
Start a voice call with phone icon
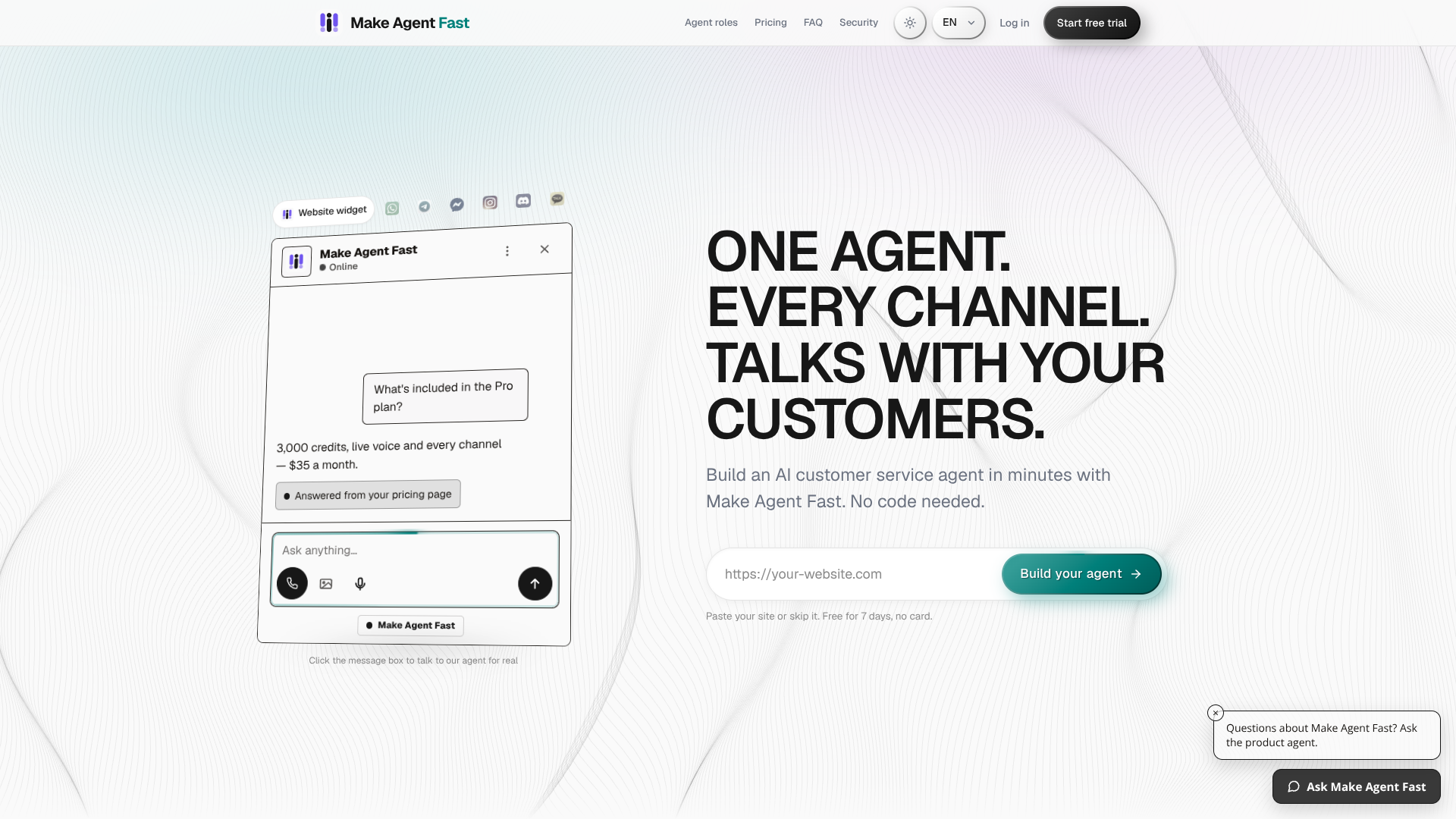point(292,583)
